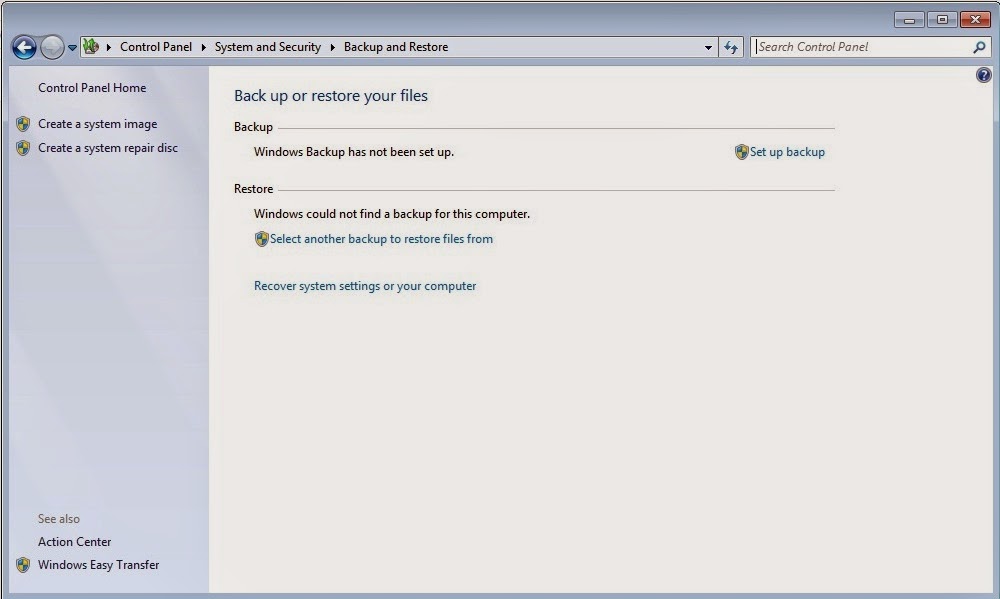Image resolution: width=1000 pixels, height=599 pixels.
Task: Click Backup and Restore in the breadcrumb
Action: (x=396, y=47)
